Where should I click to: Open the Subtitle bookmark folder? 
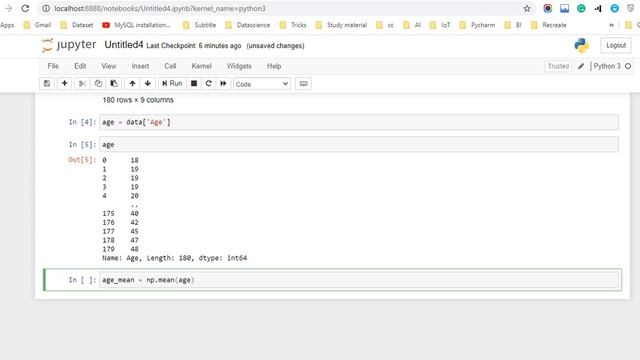coord(200,25)
